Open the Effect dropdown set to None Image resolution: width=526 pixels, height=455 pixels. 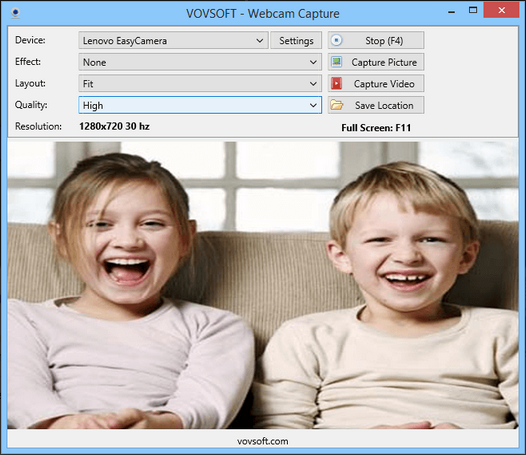point(200,62)
